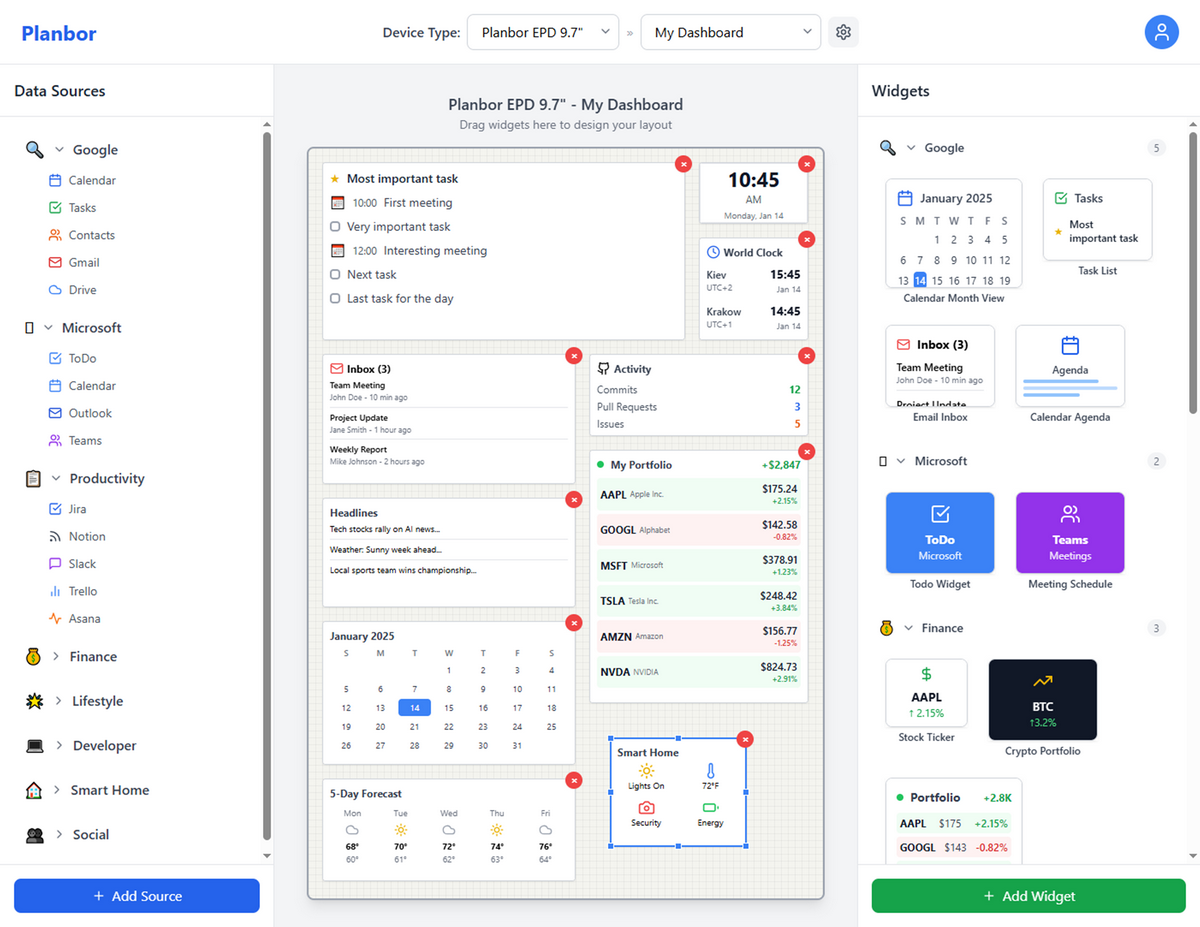1200x927 pixels.
Task: Collapse Microsoft widgets section
Action: point(903,461)
